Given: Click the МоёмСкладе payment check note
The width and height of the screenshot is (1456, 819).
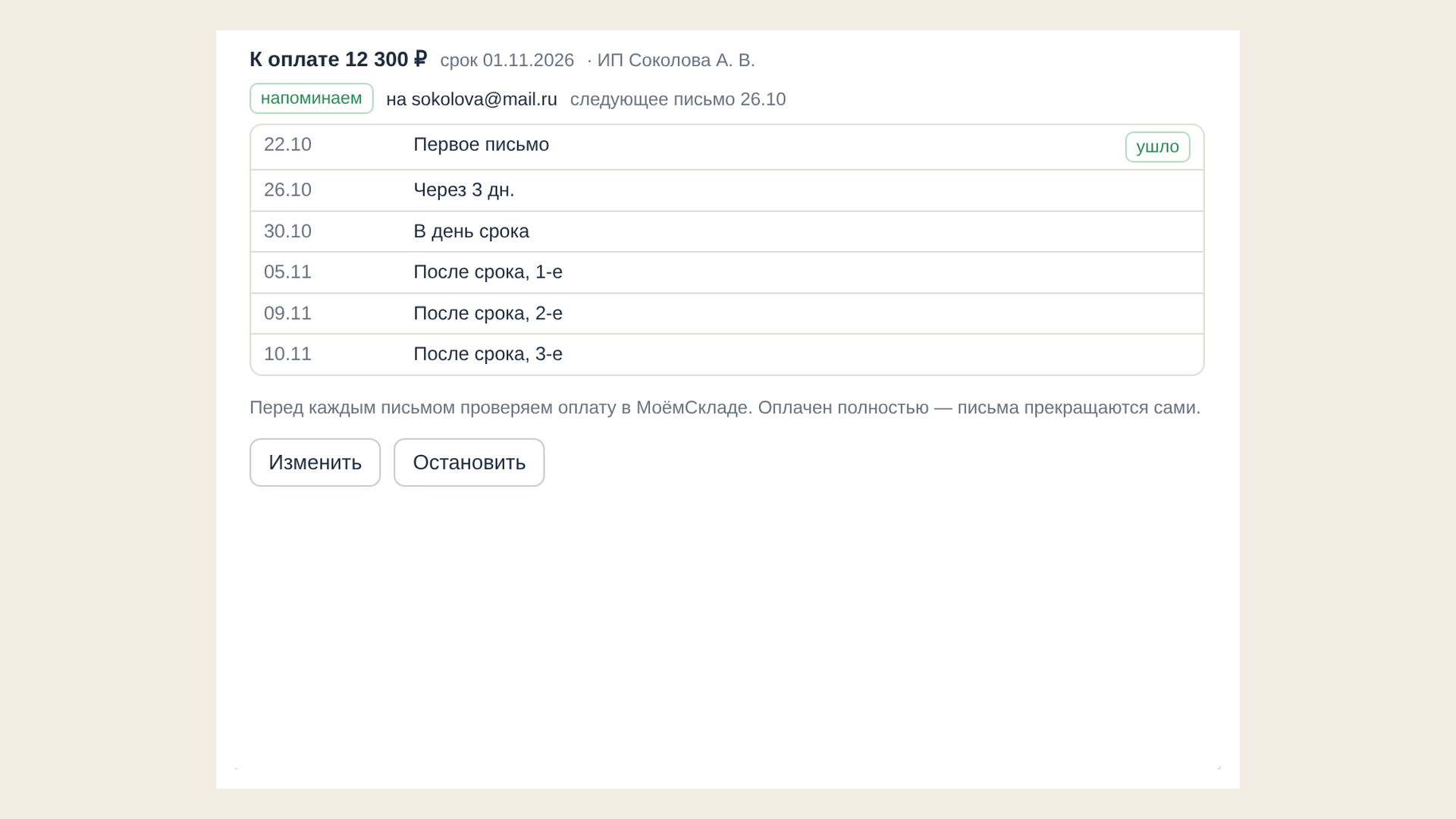Looking at the screenshot, I should (725, 408).
